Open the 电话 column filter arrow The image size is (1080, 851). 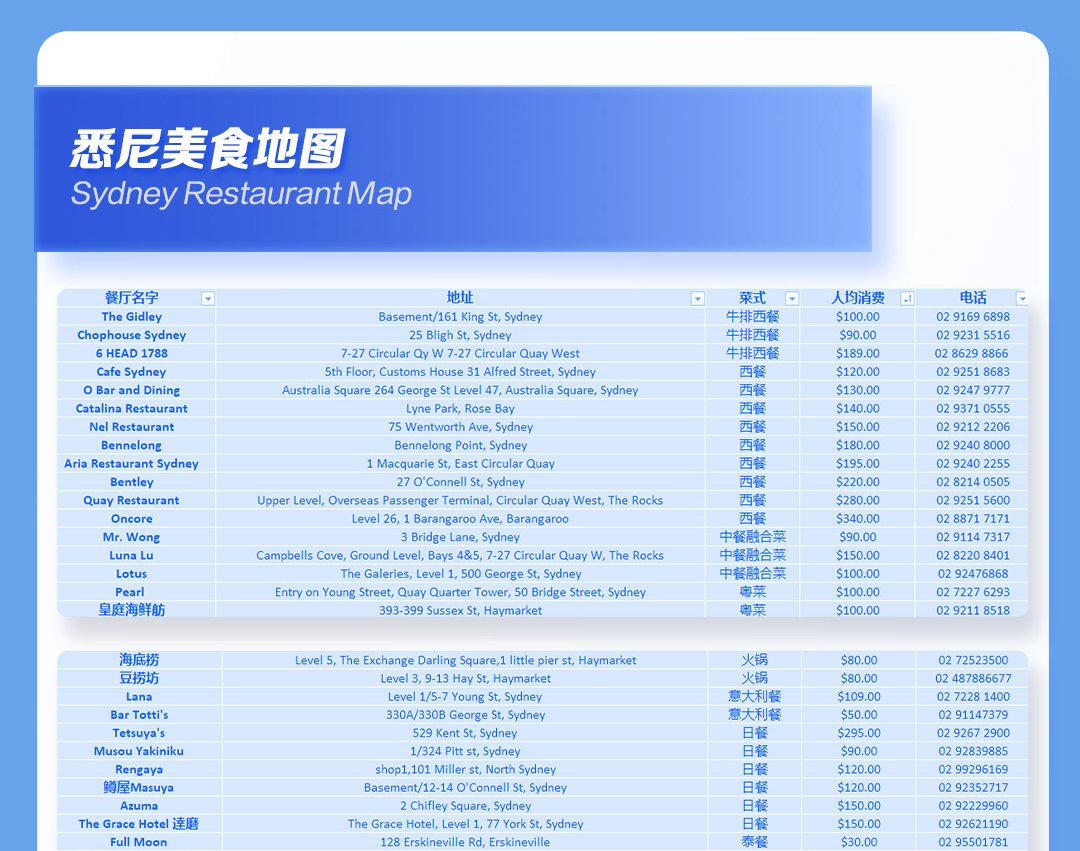pos(1021,298)
